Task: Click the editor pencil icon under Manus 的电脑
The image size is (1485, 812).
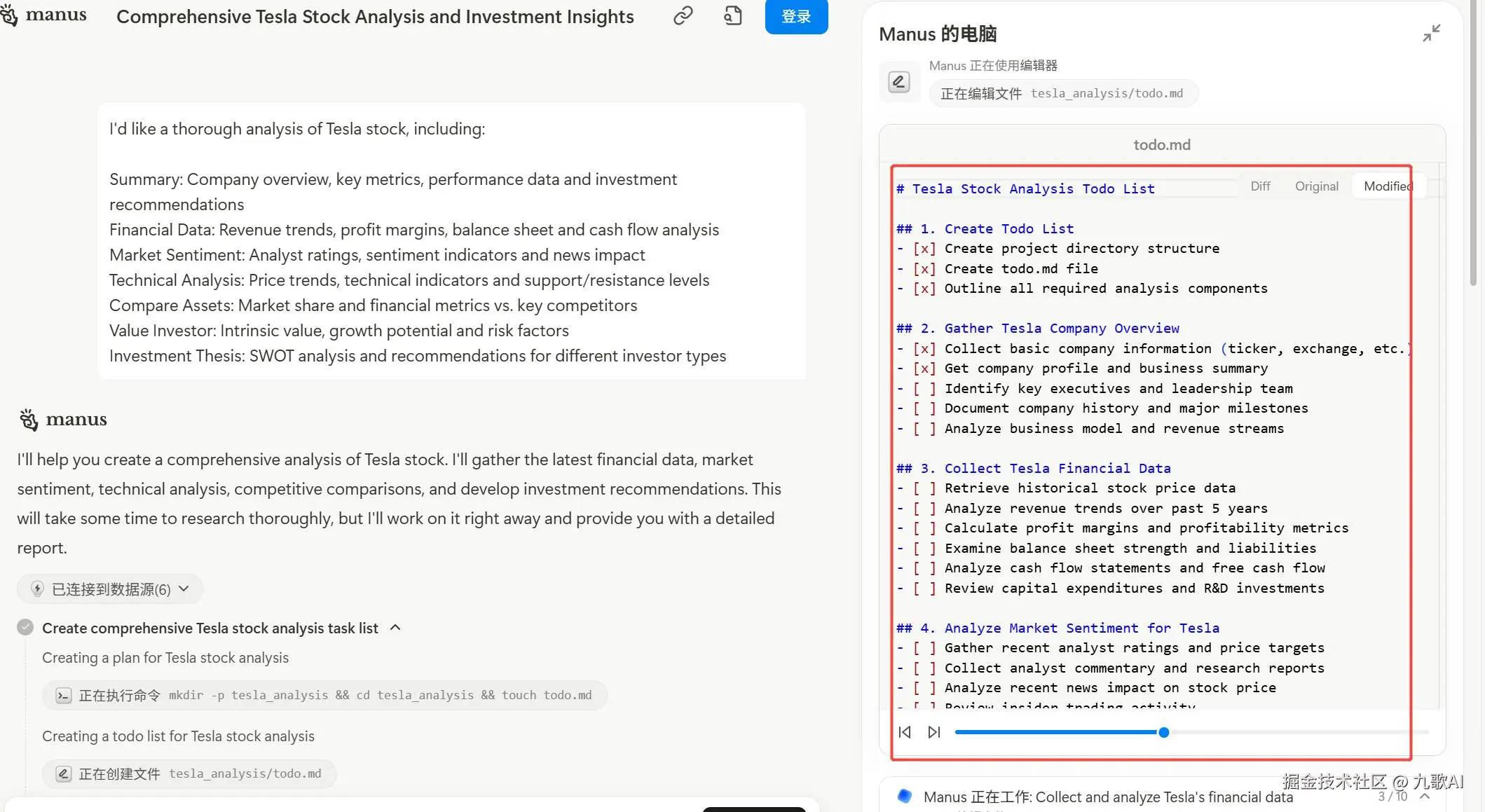Action: [898, 82]
